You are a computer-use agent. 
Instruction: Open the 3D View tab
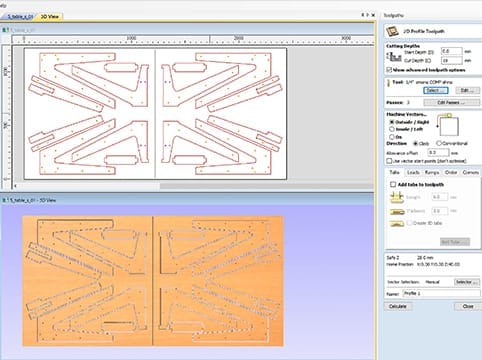click(49, 16)
